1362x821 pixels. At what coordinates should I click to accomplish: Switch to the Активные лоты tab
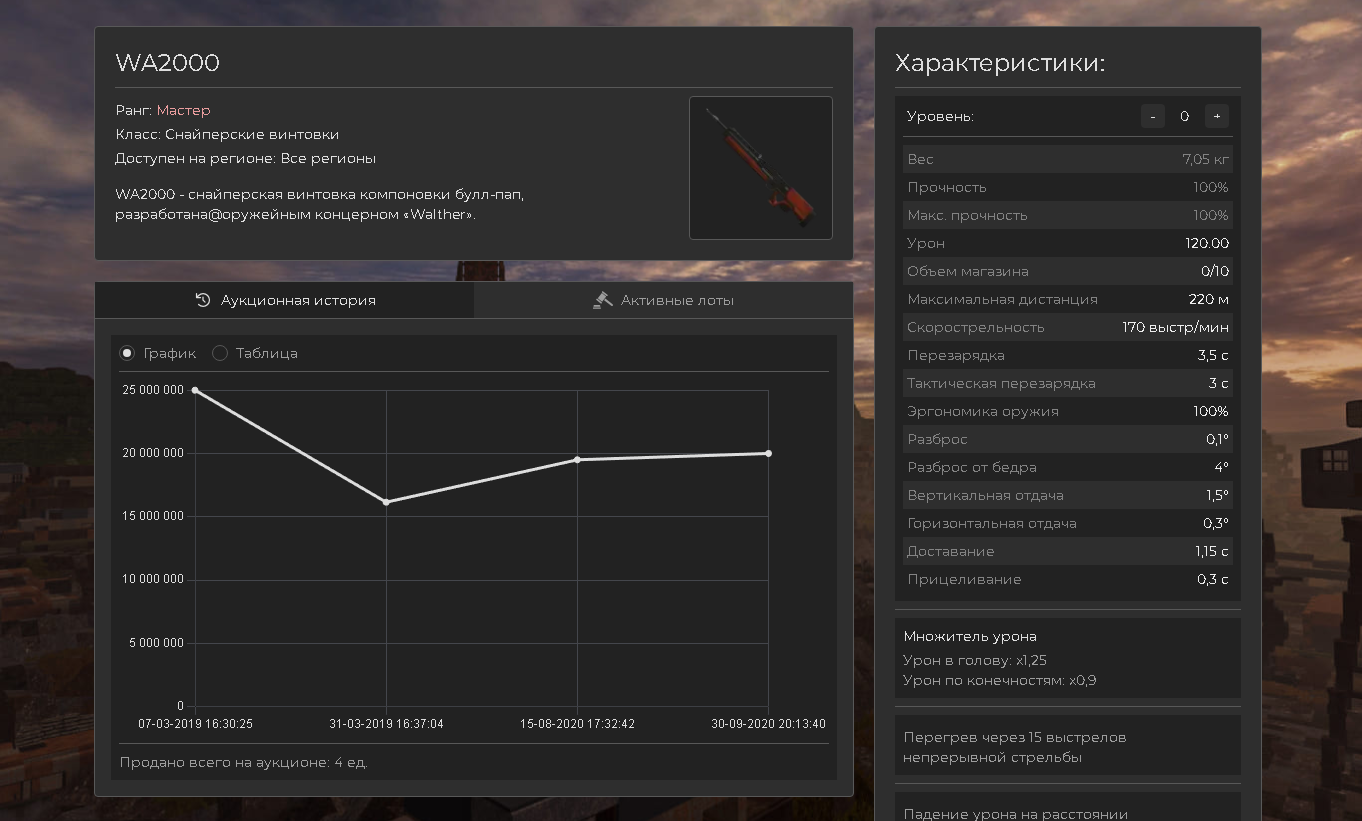663,300
